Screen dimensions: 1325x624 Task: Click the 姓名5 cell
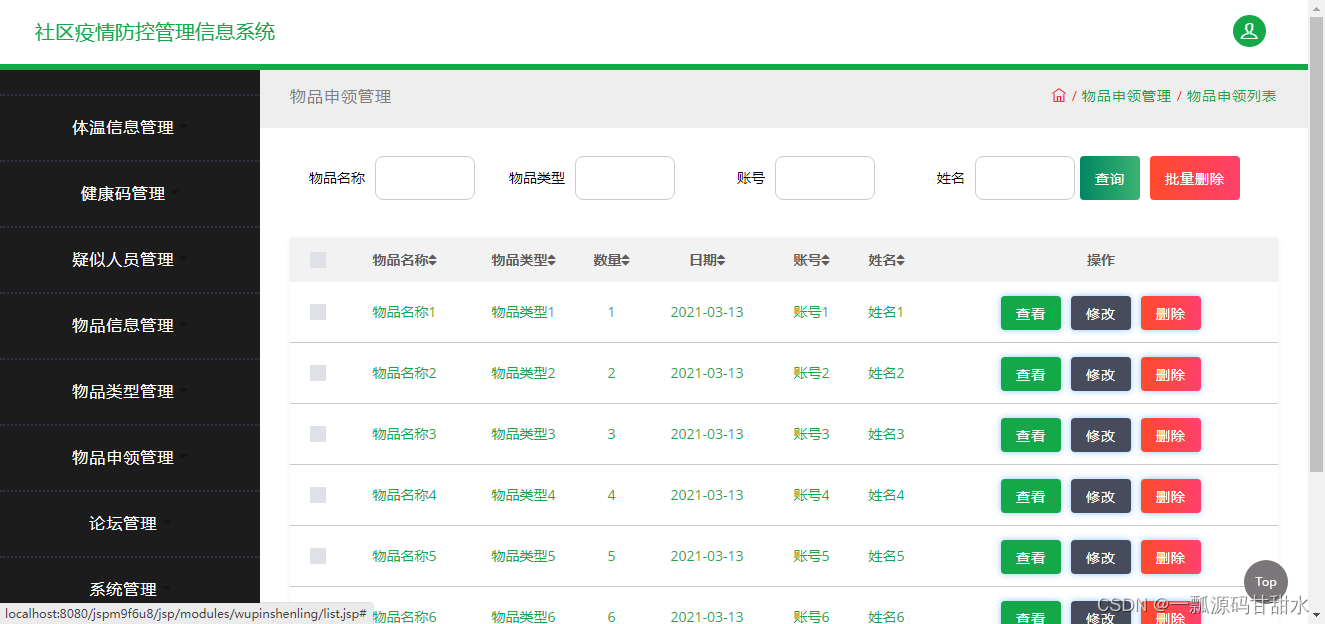pyautogui.click(x=886, y=556)
